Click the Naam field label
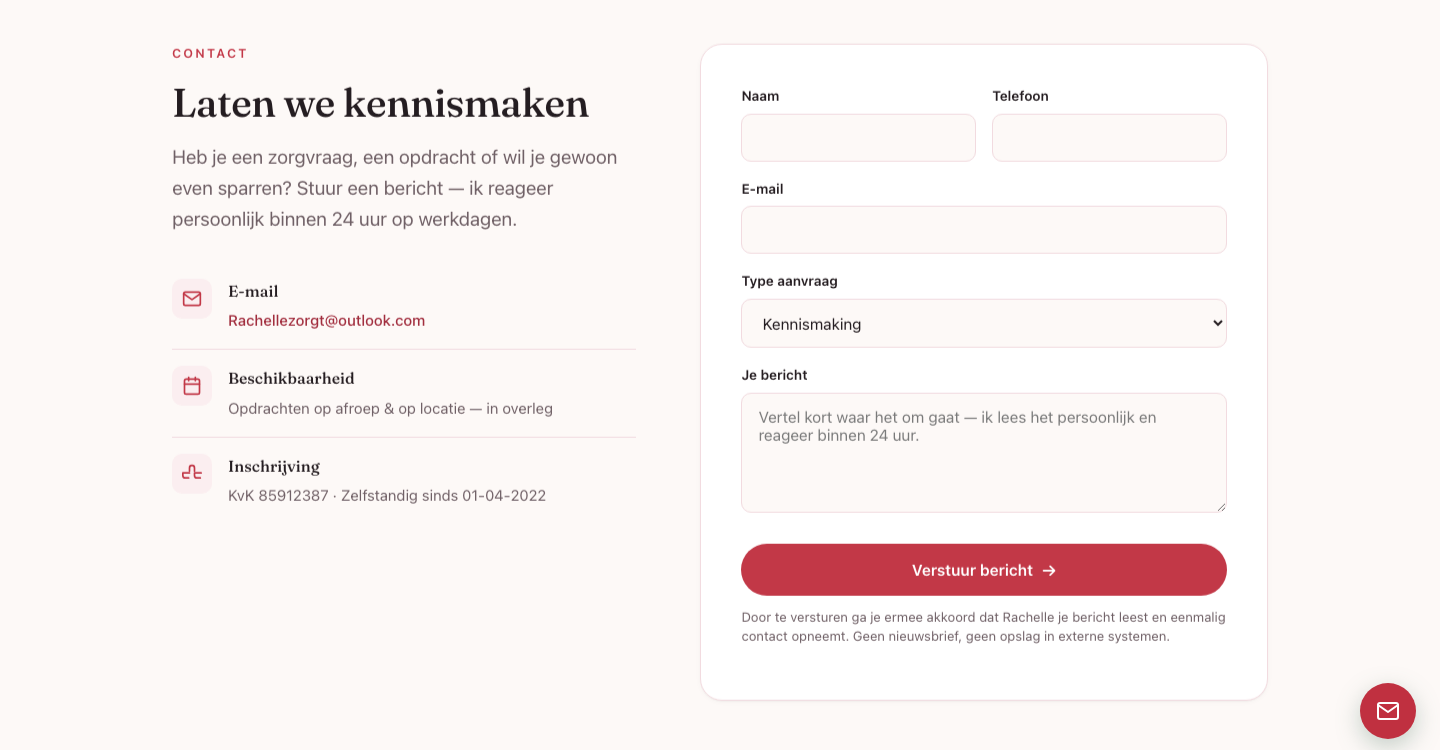 760,96
